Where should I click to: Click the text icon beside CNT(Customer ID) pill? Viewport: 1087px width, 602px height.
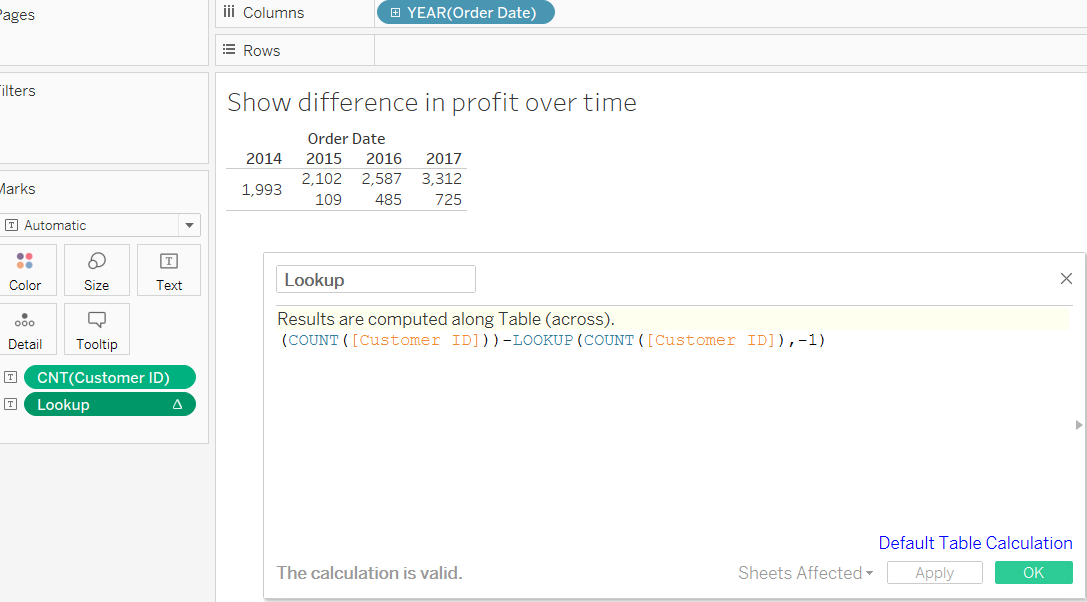tap(10, 378)
